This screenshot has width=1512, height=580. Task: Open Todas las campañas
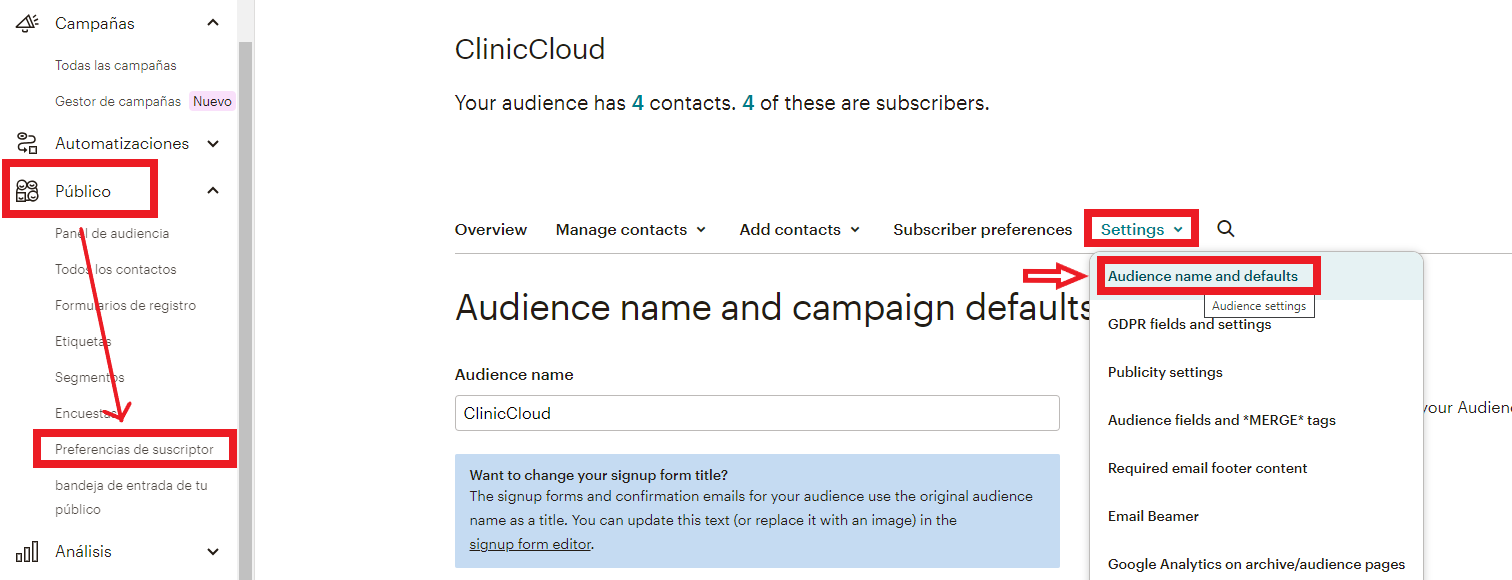click(116, 65)
